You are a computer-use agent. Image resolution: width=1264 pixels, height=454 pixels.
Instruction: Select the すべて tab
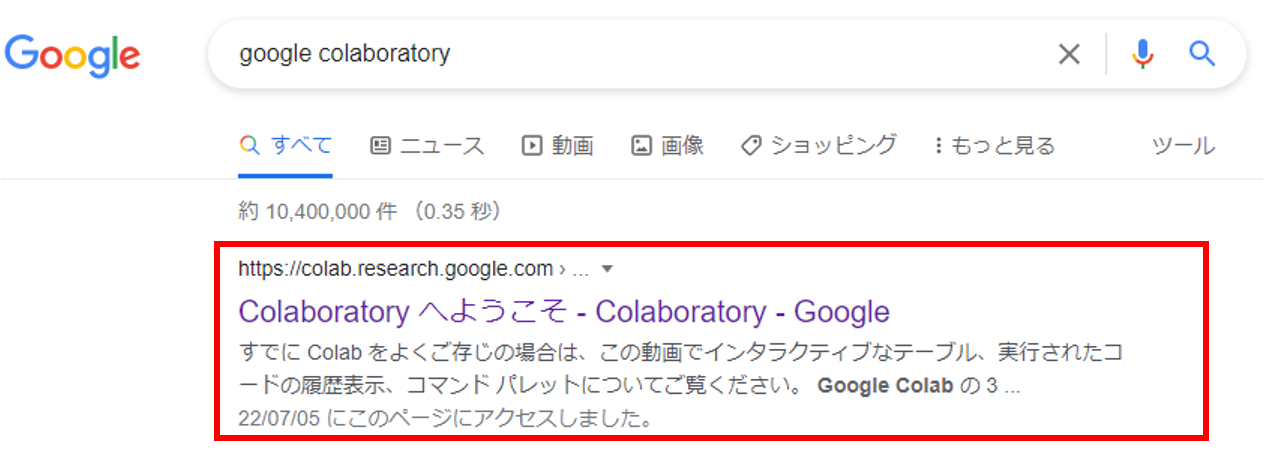tap(286, 146)
